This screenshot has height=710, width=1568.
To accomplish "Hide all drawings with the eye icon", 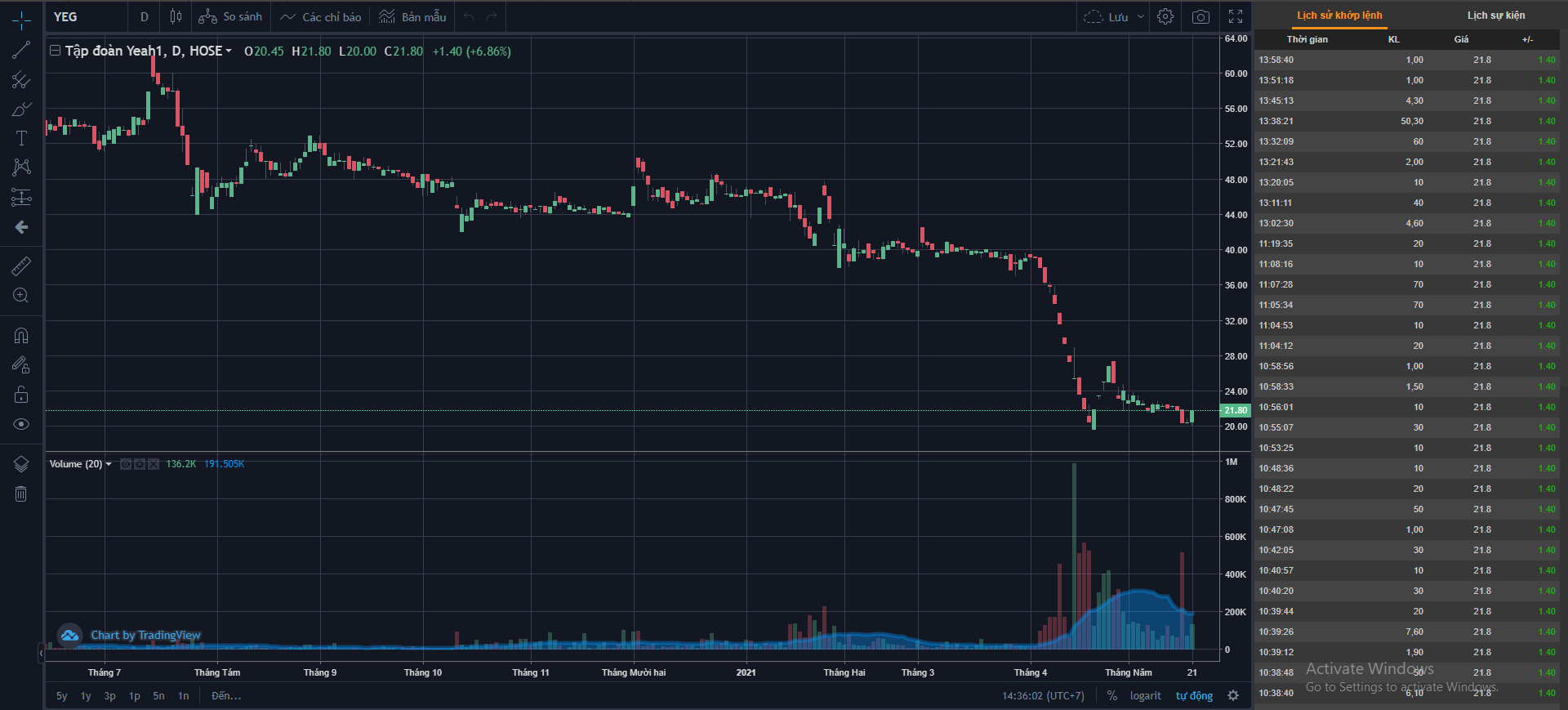I will tap(21, 424).
